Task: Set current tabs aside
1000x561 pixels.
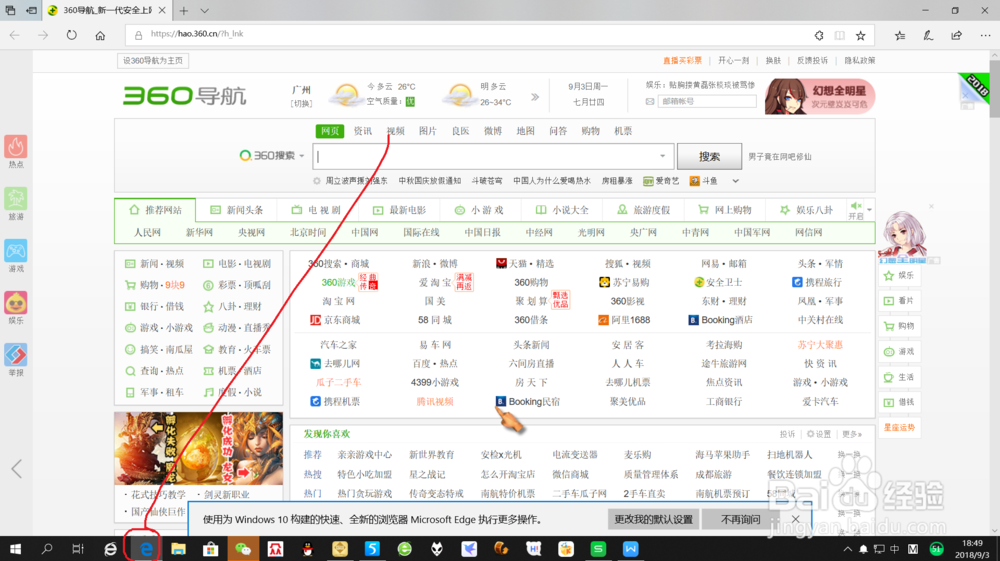Action: 31,10
